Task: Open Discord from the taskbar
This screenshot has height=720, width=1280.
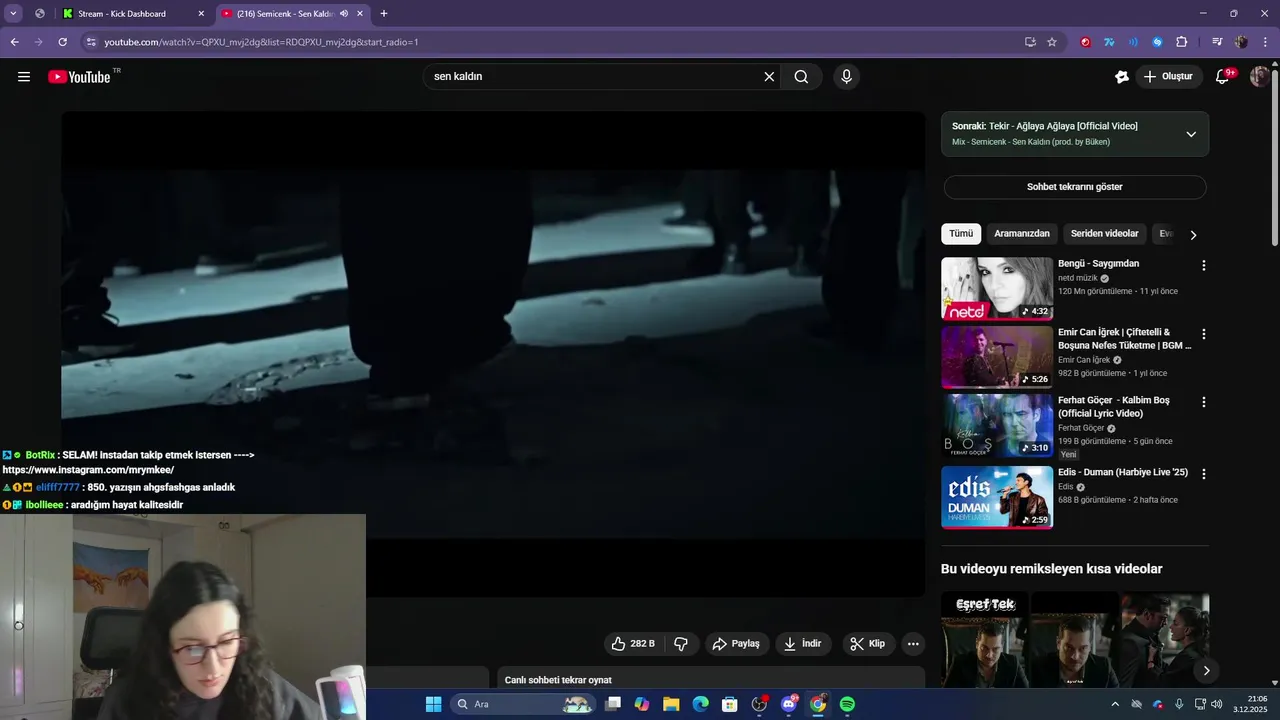Action: tap(789, 704)
